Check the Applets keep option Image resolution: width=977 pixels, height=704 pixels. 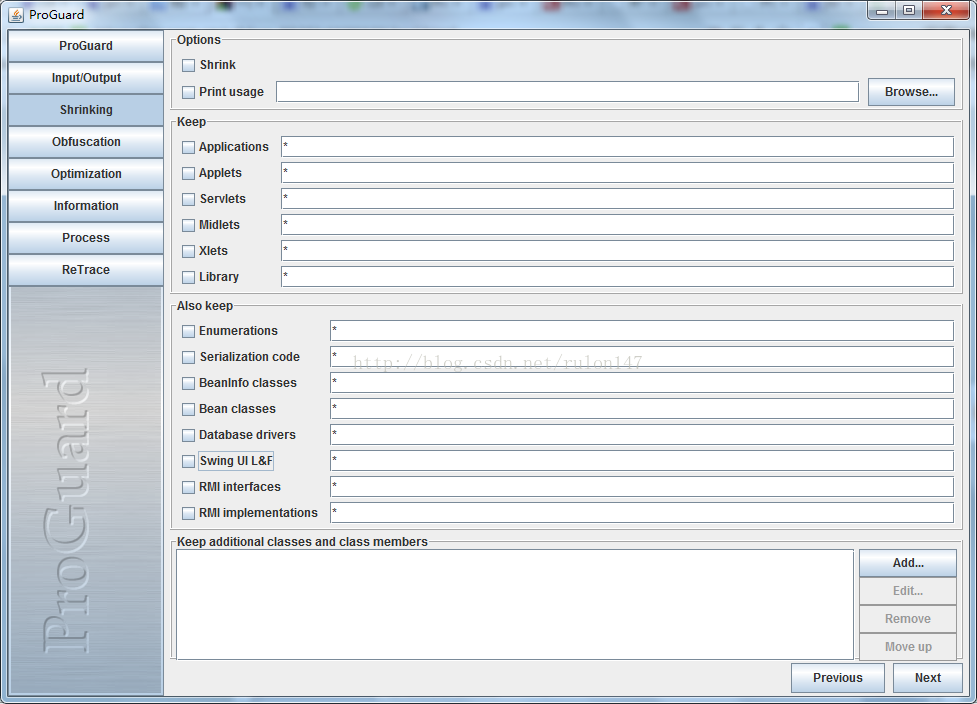tap(188, 173)
